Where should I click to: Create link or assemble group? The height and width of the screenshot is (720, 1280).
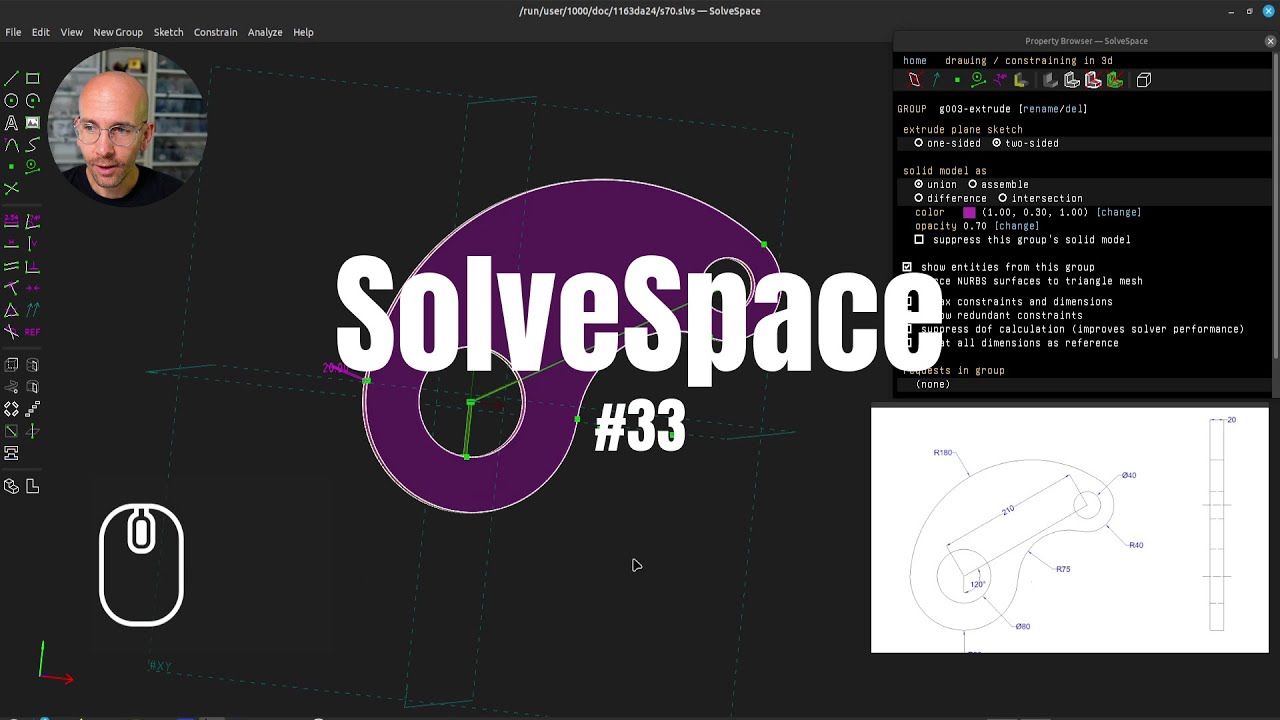tap(11, 453)
